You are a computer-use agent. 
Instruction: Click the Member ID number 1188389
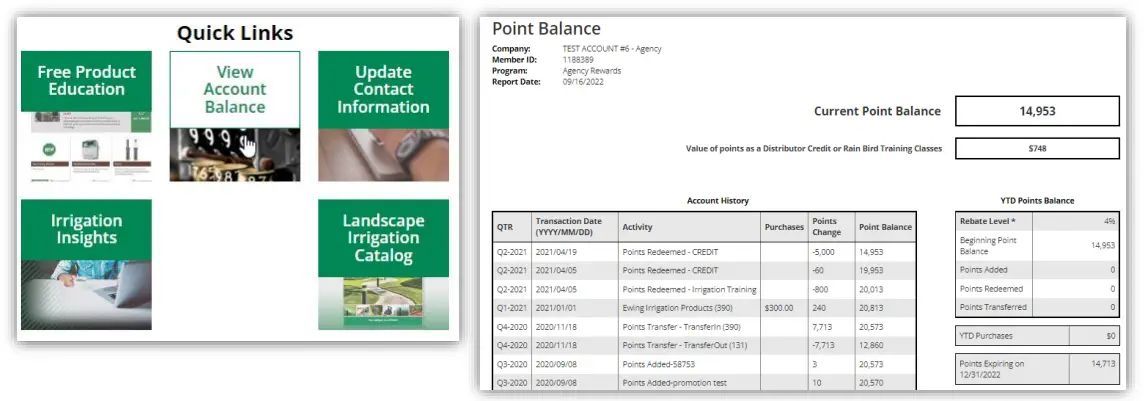tap(579, 60)
